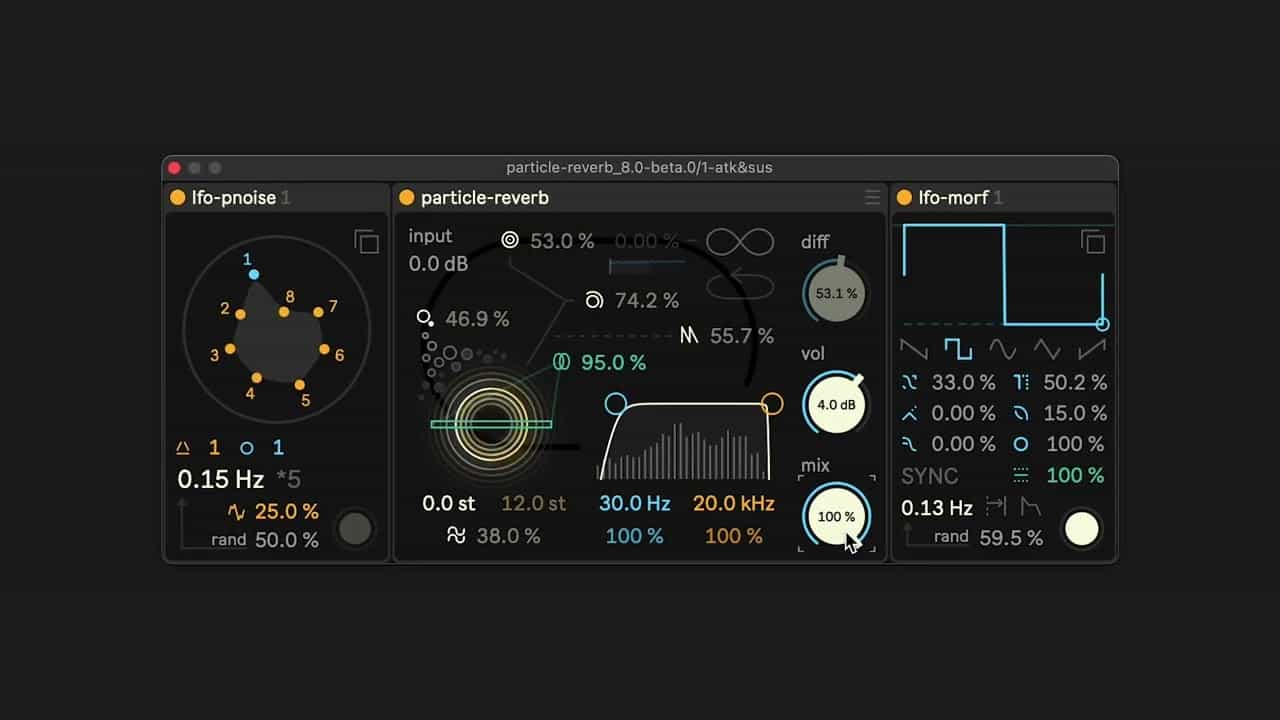Open the *5 rate multiplier in lfo-pnoise

coord(288,479)
